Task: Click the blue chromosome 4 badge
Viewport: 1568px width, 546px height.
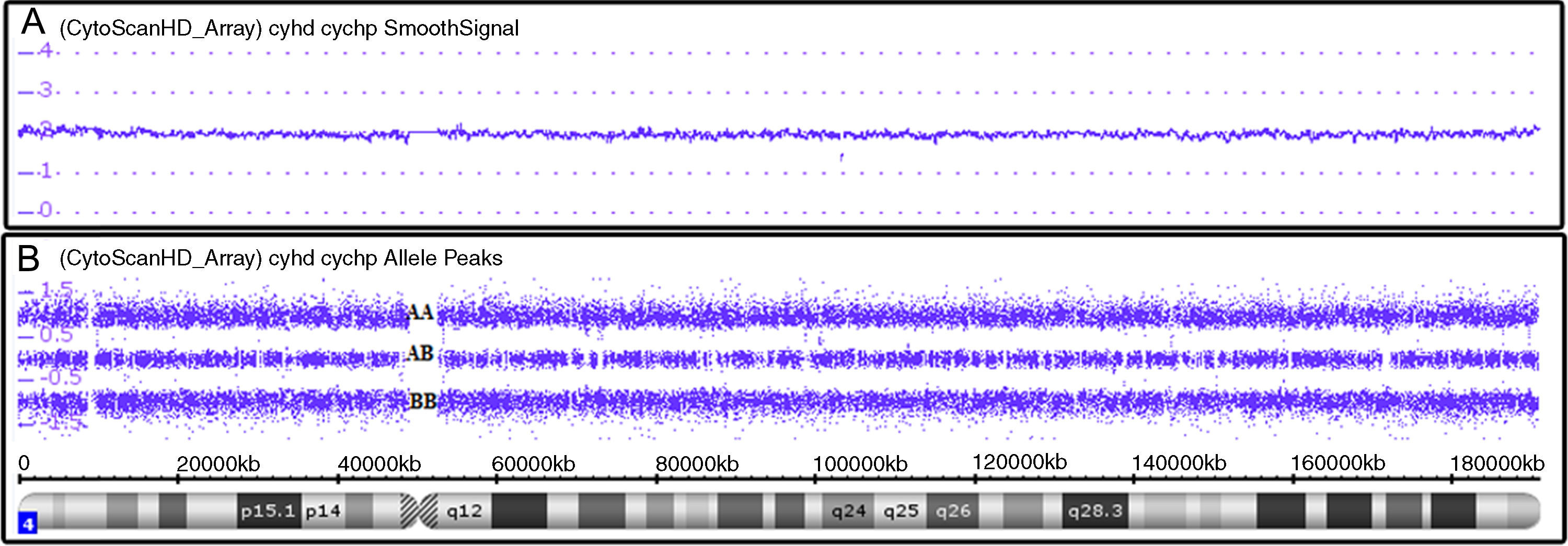Action: tap(27, 523)
